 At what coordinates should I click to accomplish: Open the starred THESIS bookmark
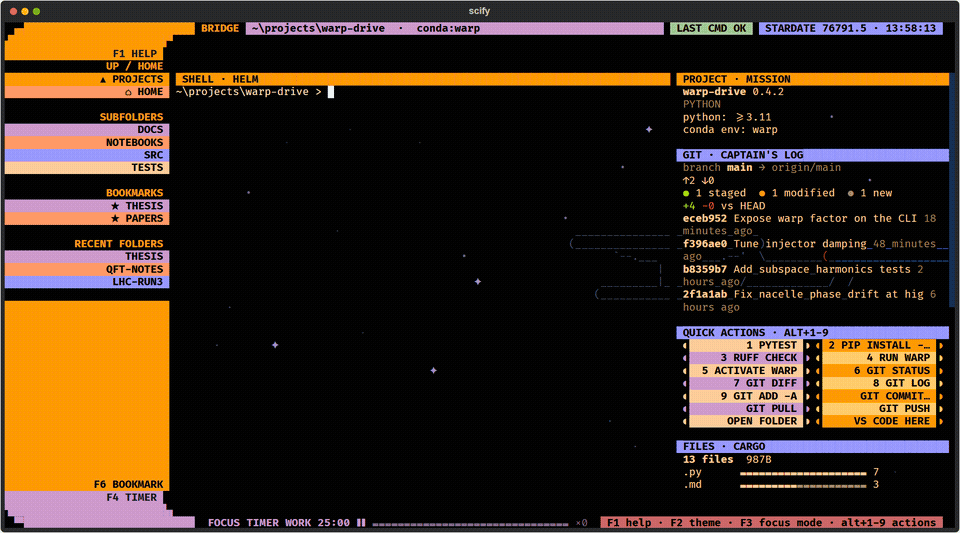click(x=87, y=206)
